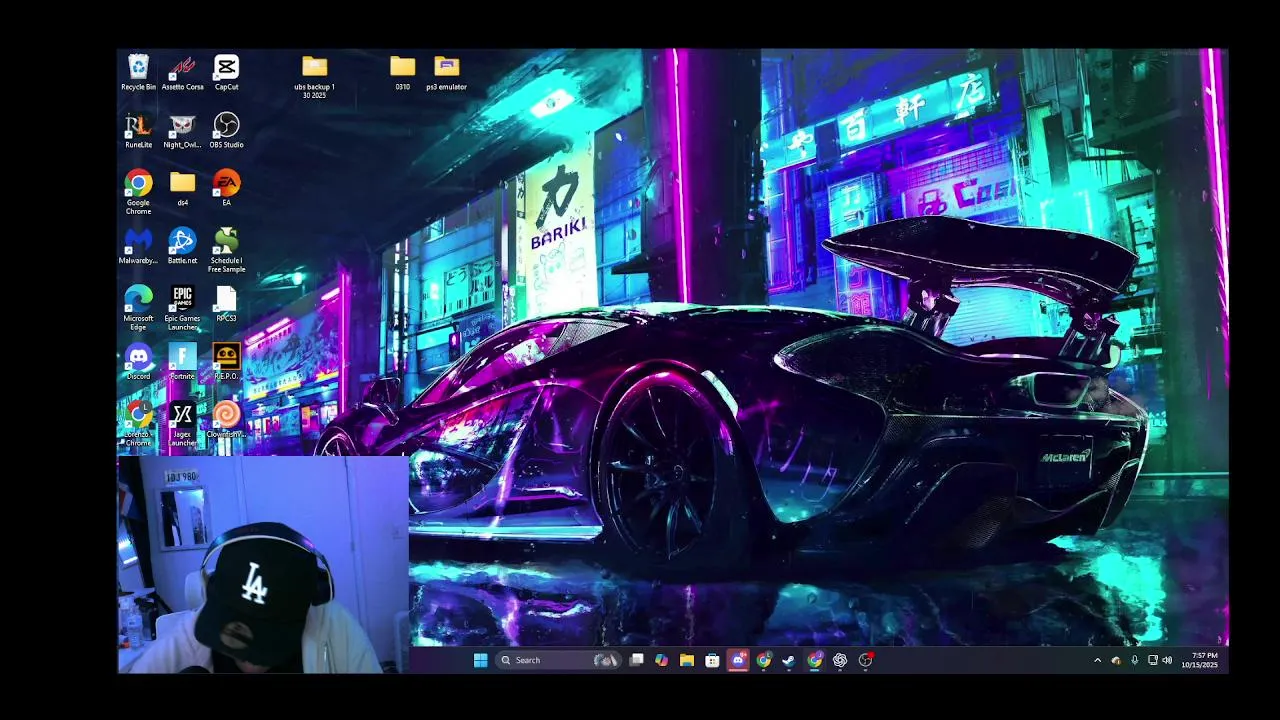The height and width of the screenshot is (720, 1280).
Task: Select the Night_Owl desktop shortcut
Action: point(182,131)
